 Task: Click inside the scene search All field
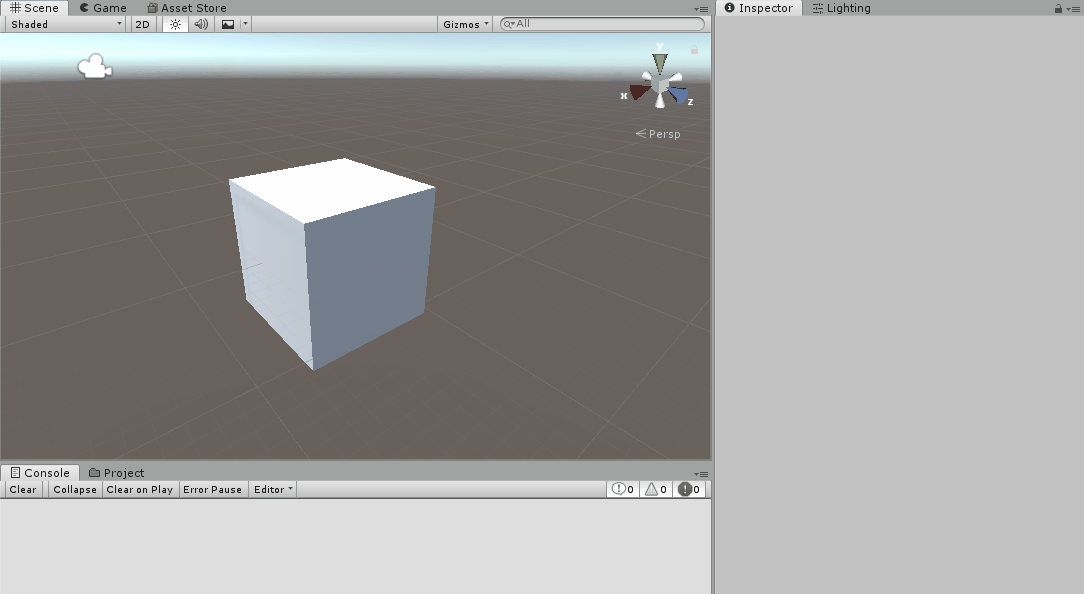point(600,24)
